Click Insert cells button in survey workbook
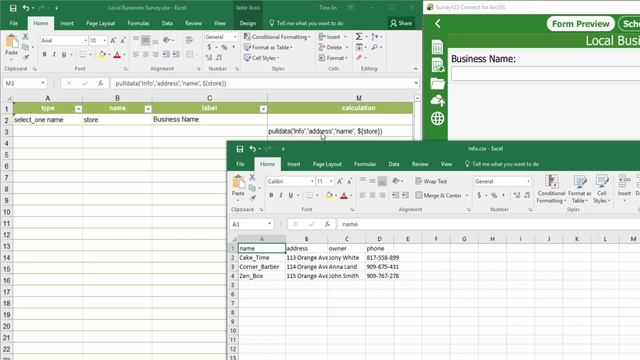Image resolution: width=640 pixels, height=360 pixels. tap(333, 37)
